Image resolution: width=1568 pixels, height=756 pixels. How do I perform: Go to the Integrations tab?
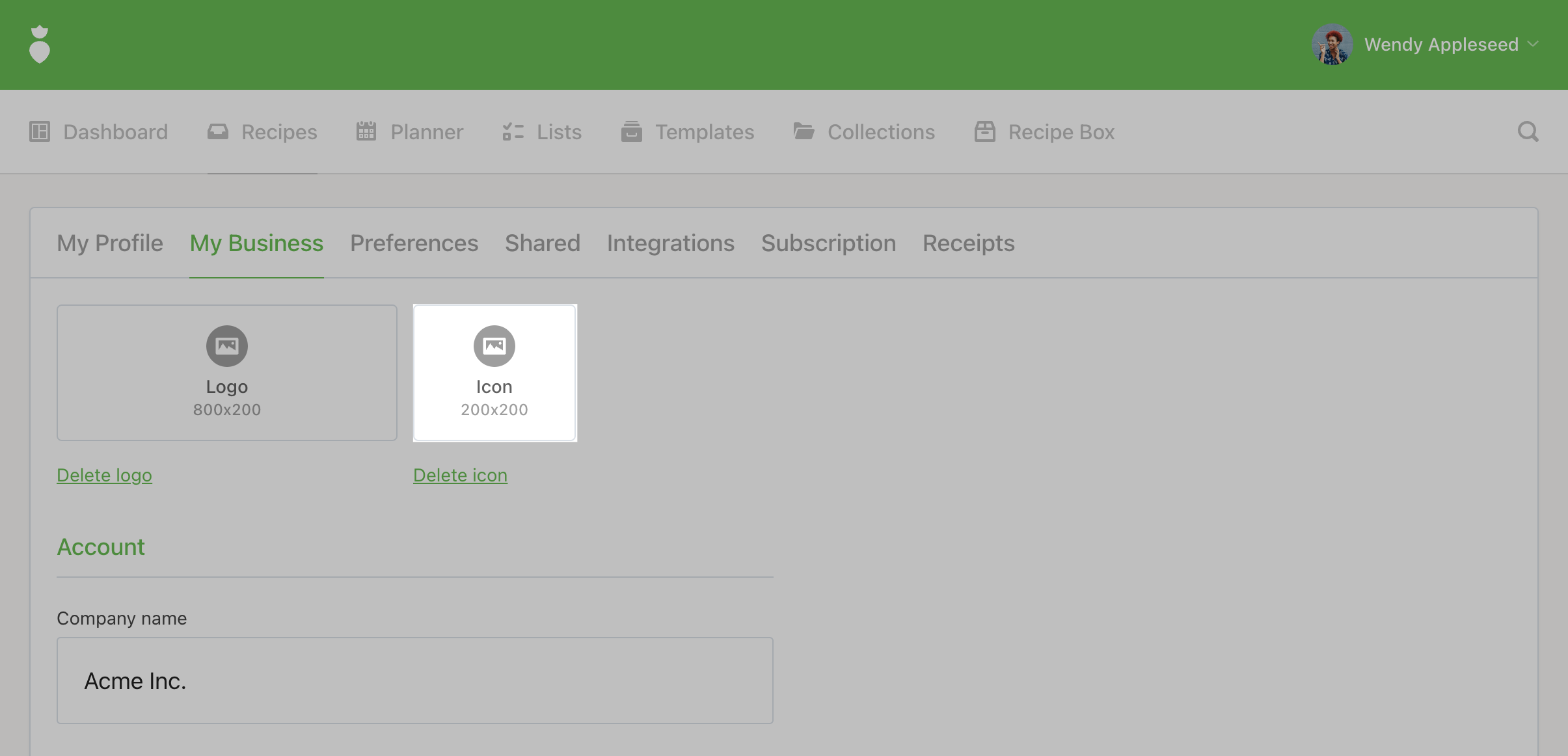coord(670,243)
